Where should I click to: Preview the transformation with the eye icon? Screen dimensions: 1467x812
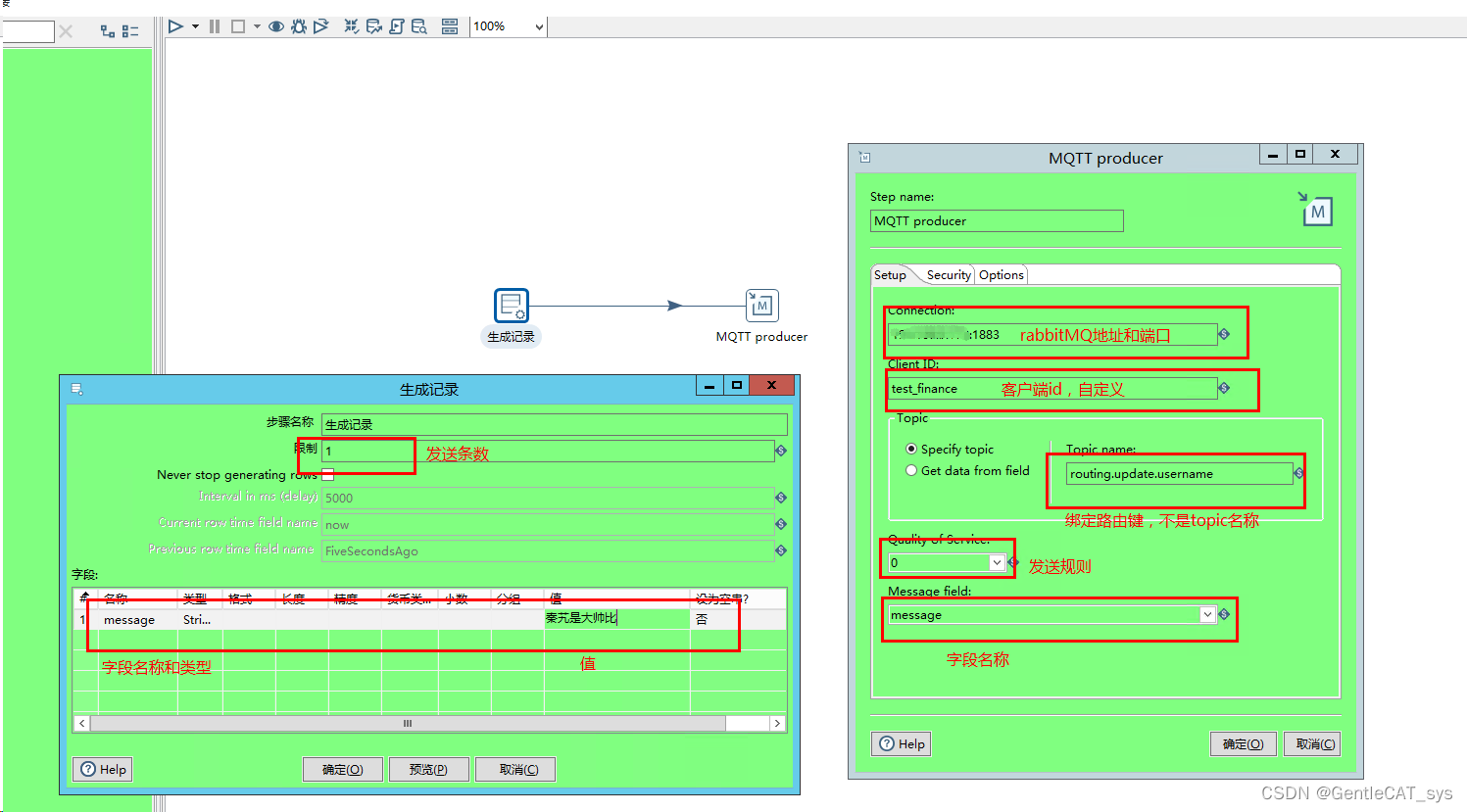click(x=276, y=26)
